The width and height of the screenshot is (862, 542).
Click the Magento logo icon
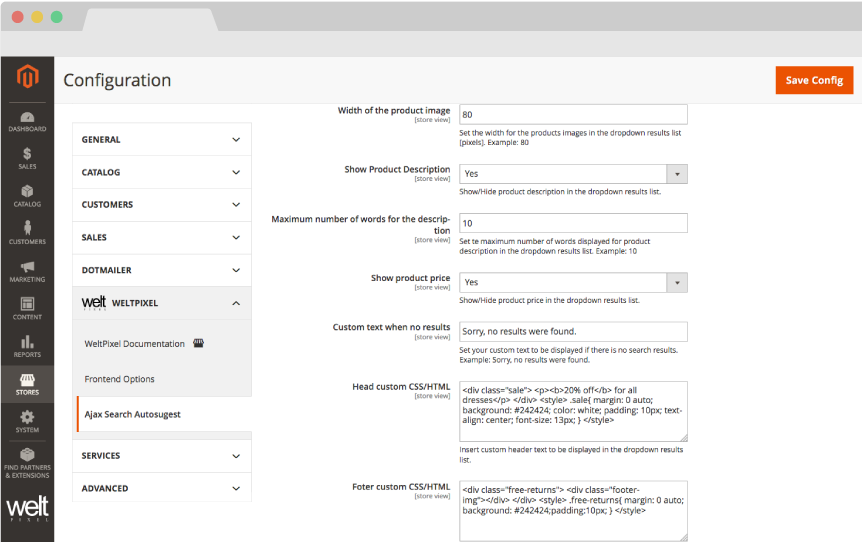(27, 77)
